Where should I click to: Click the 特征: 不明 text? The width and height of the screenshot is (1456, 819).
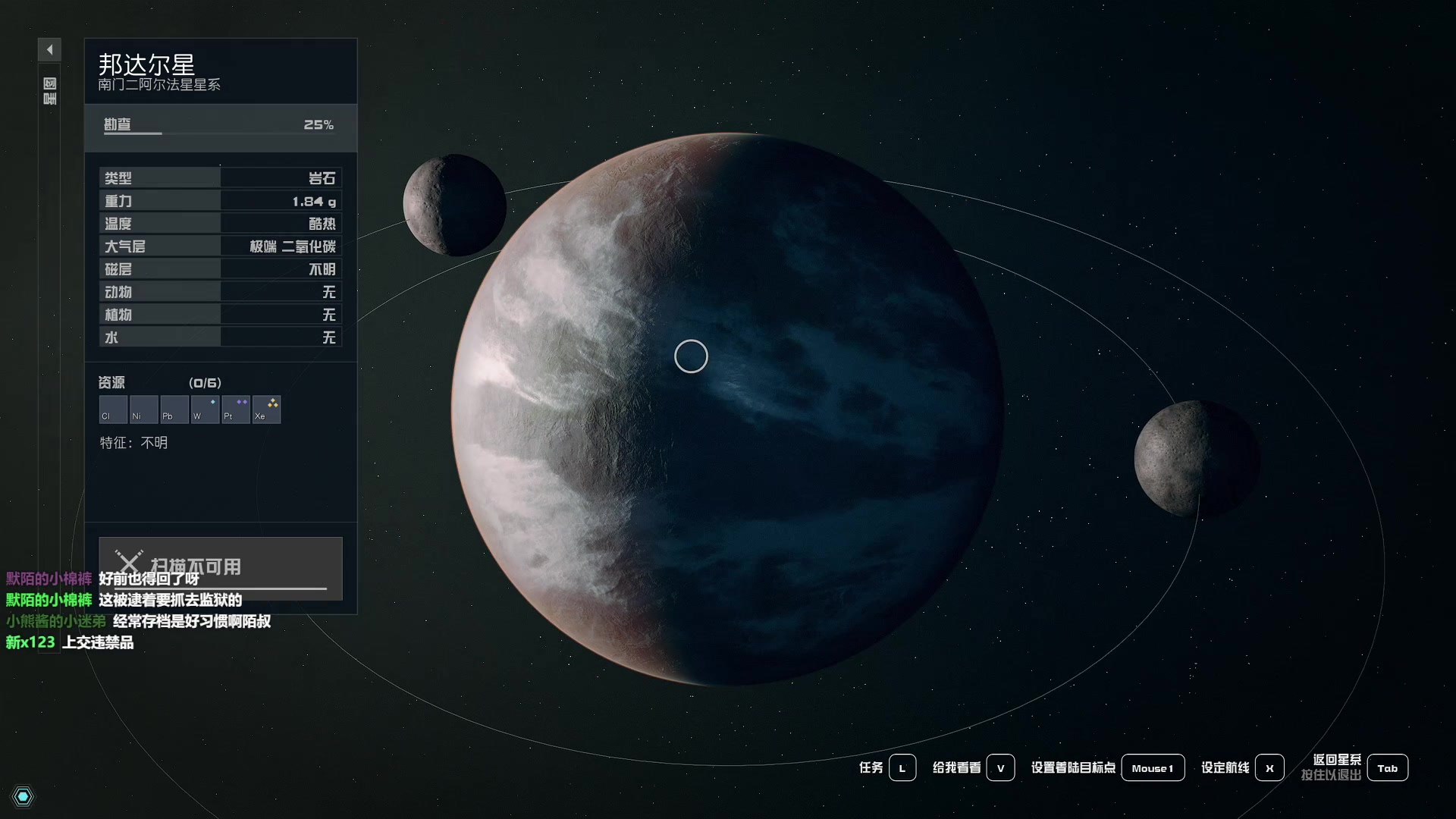(x=134, y=443)
